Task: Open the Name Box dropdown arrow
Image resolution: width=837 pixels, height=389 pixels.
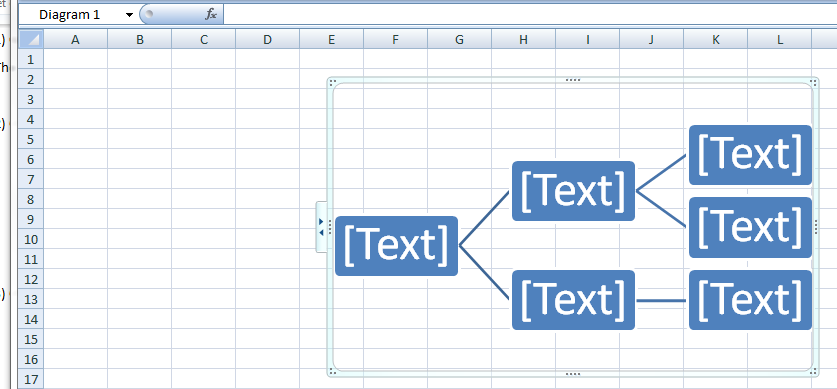Action: 129,15
